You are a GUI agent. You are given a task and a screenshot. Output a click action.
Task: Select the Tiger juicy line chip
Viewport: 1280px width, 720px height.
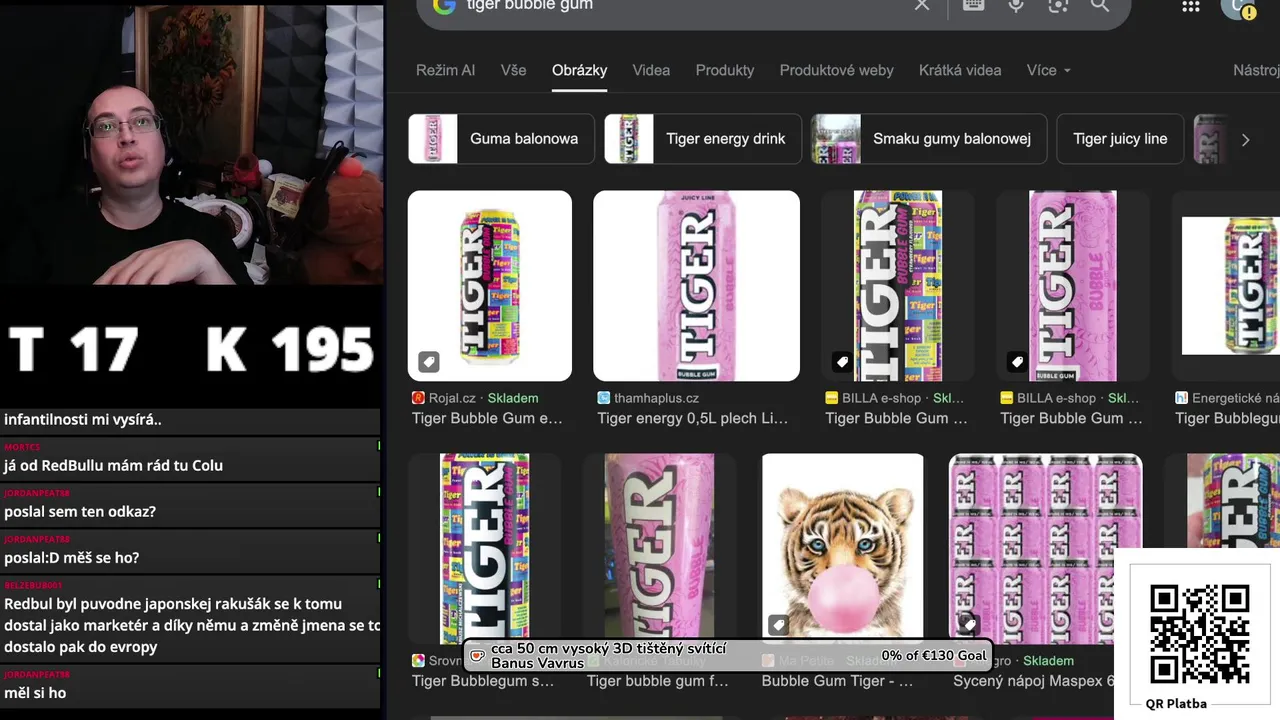point(1120,139)
